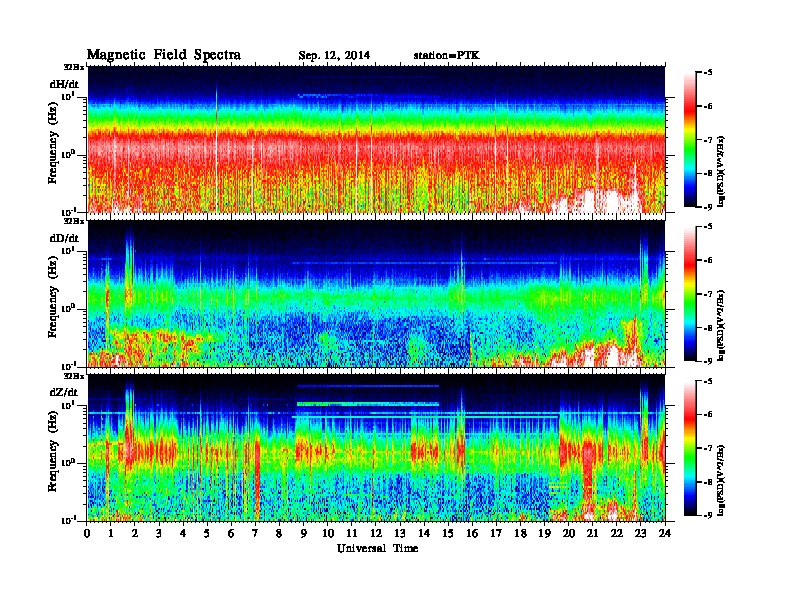Click the log(PSD) label beside dD/dt colorbar
The image size is (792, 612).
(723, 326)
